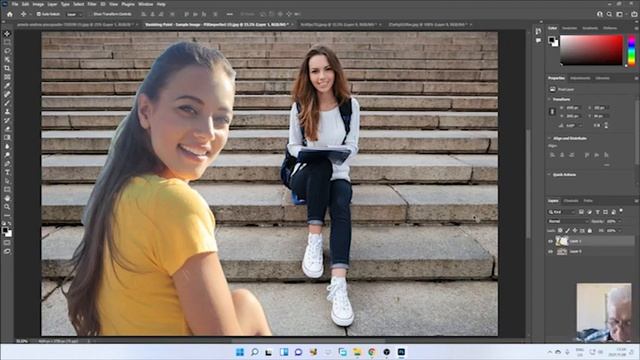640x360 pixels.
Task: Click the foreground color swatch in Color panel
Action: pos(551,40)
